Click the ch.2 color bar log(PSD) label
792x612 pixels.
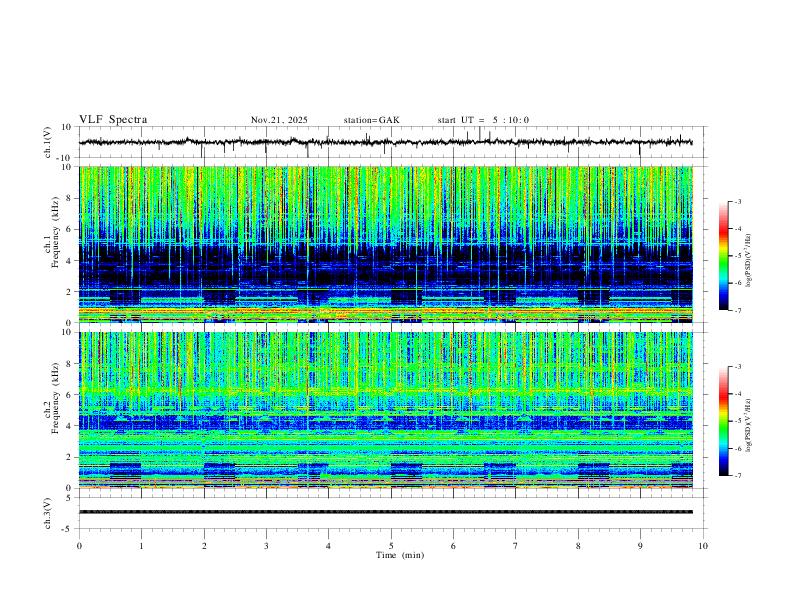pos(748,425)
